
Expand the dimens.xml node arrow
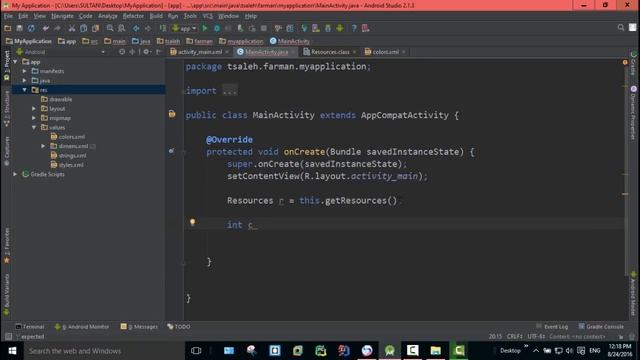point(43,146)
